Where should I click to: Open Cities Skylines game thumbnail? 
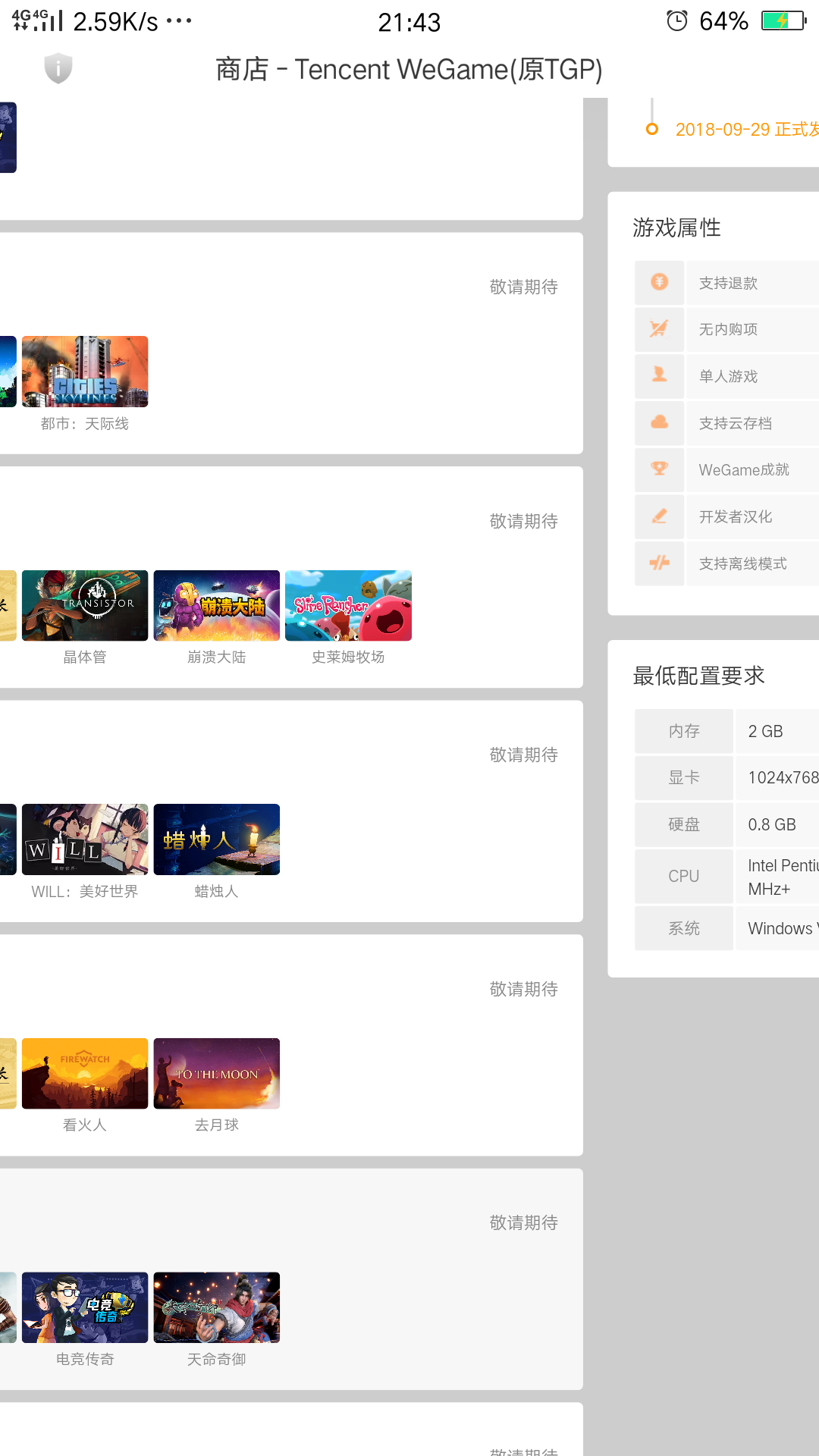coord(85,372)
